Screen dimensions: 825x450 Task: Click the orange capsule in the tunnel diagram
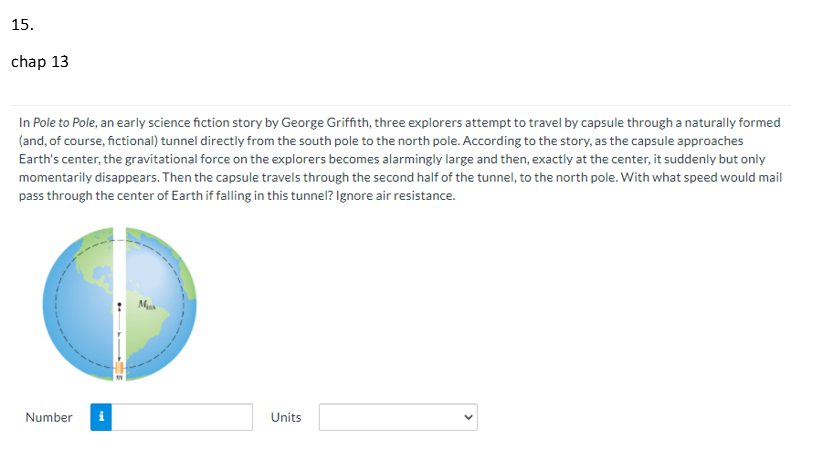(x=120, y=367)
